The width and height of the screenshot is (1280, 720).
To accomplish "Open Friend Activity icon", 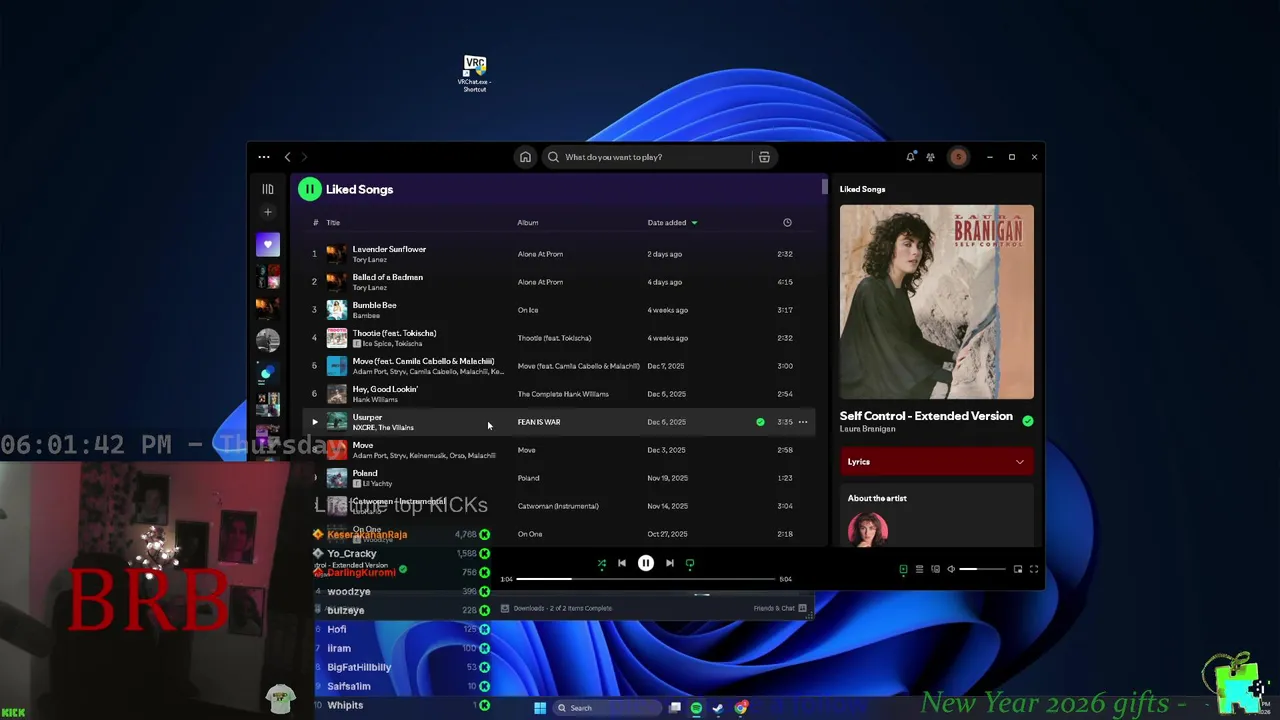I will [930, 157].
